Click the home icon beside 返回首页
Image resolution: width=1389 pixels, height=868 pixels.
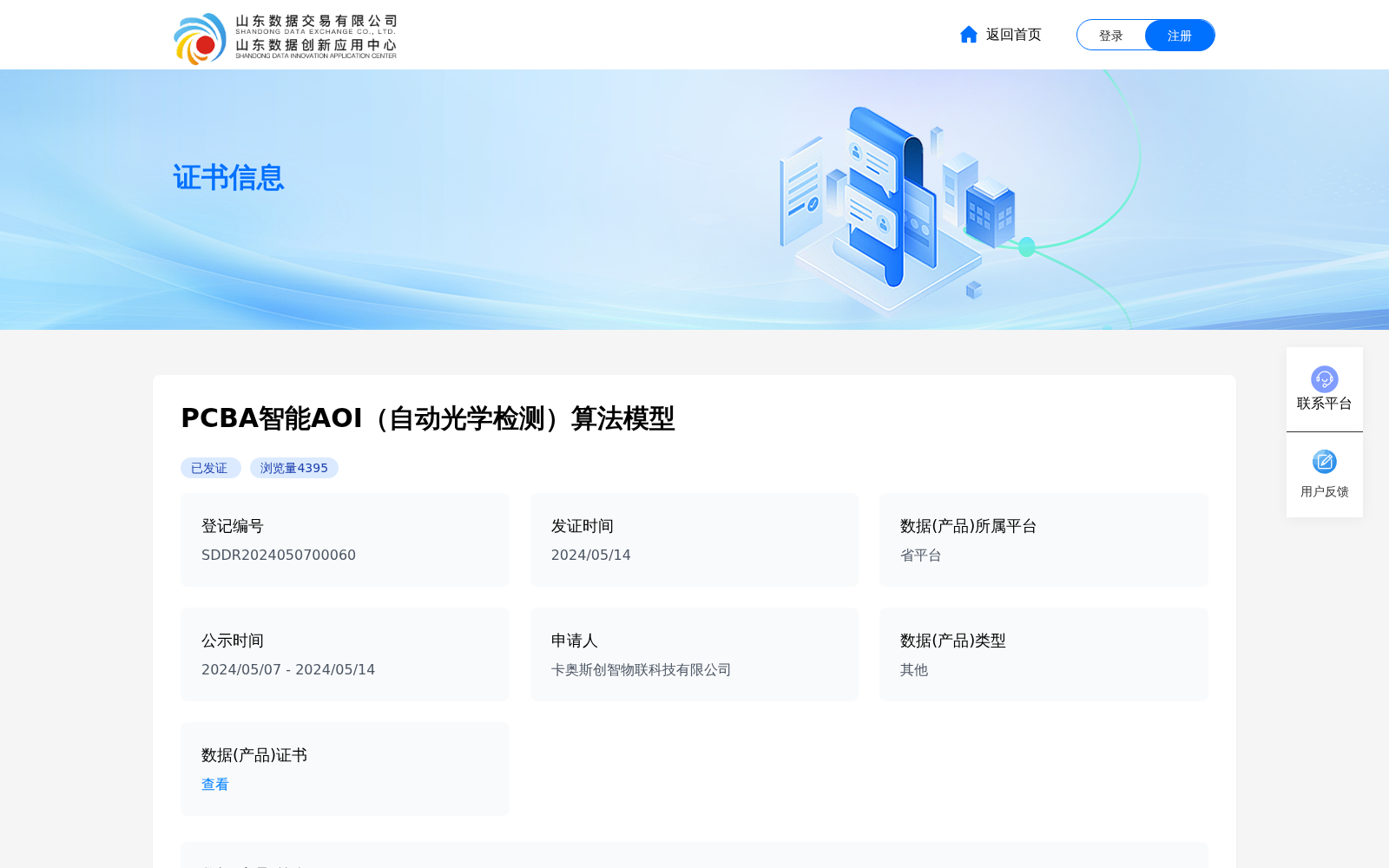click(x=969, y=34)
